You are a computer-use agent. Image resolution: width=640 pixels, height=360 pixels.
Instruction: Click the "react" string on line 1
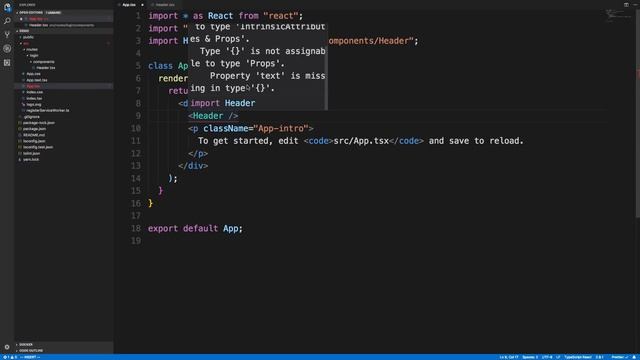(x=281, y=16)
